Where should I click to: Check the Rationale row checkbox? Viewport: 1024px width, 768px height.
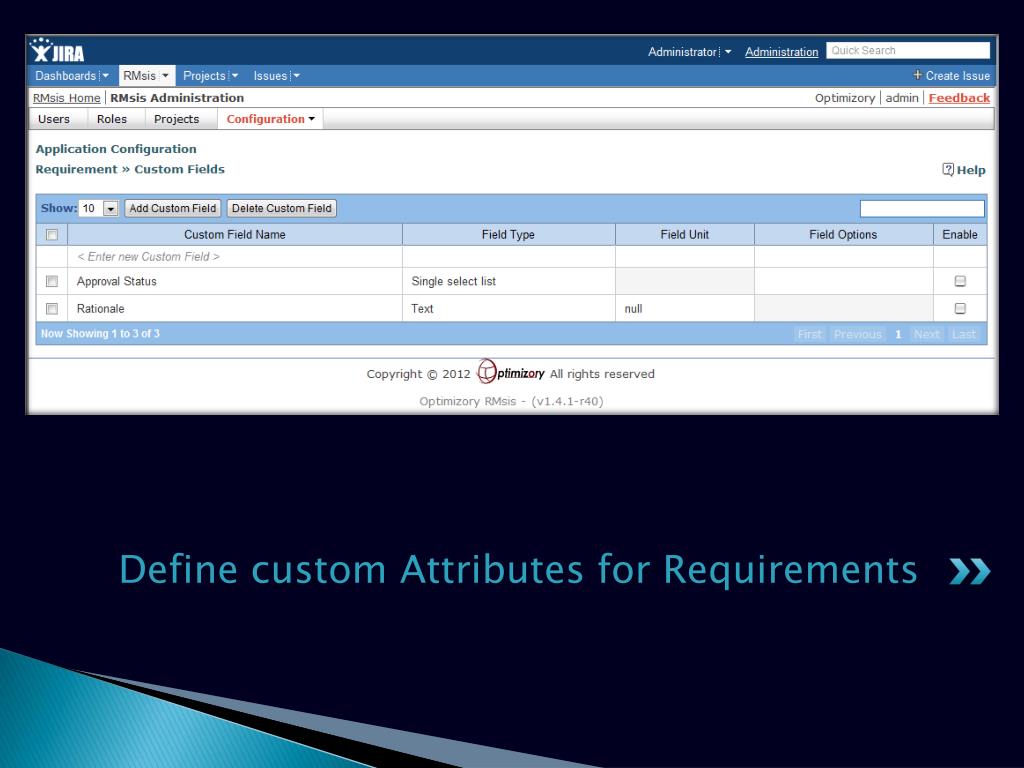pos(52,309)
